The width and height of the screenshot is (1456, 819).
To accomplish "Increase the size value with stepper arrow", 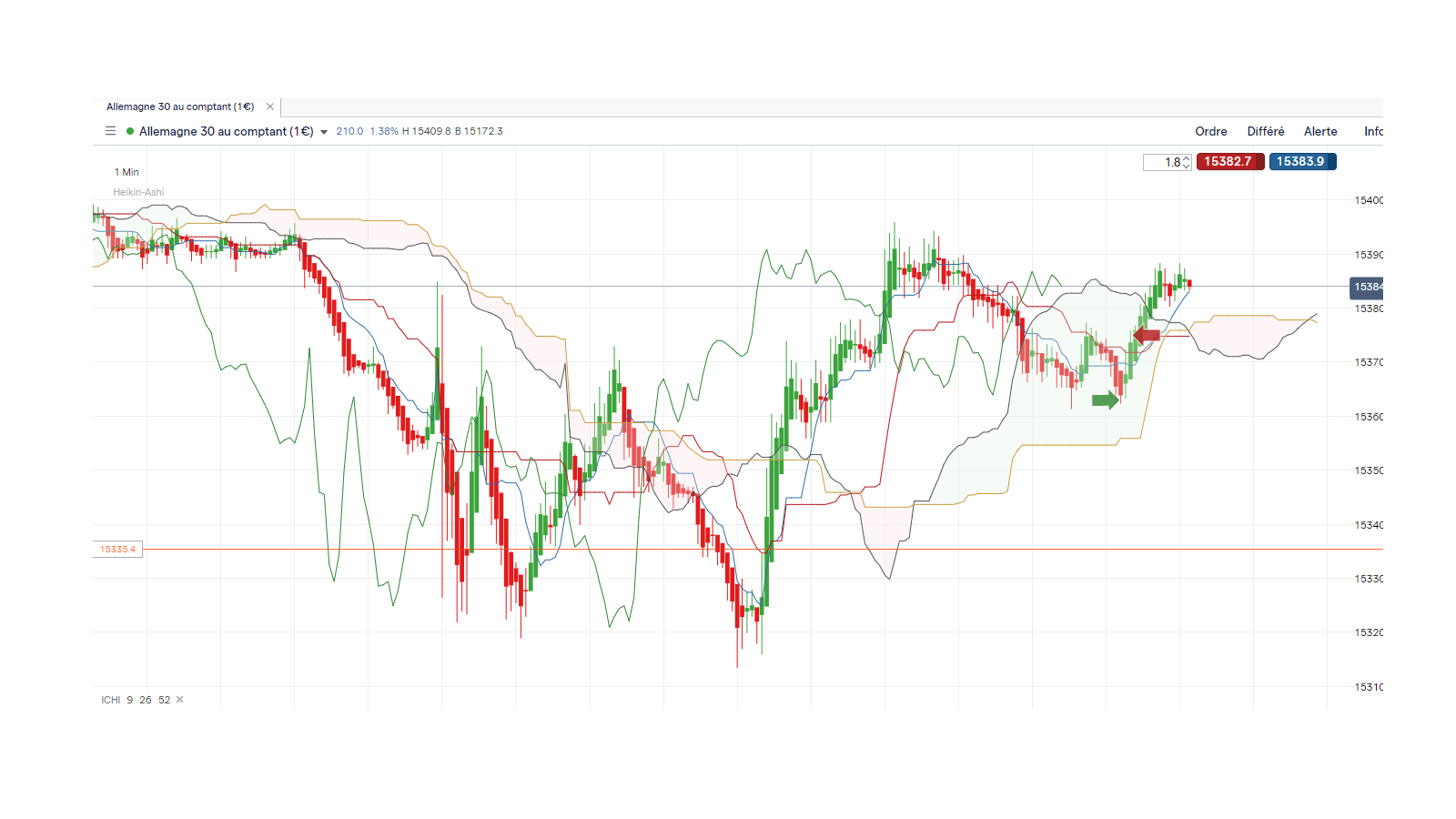I will (1187, 158).
